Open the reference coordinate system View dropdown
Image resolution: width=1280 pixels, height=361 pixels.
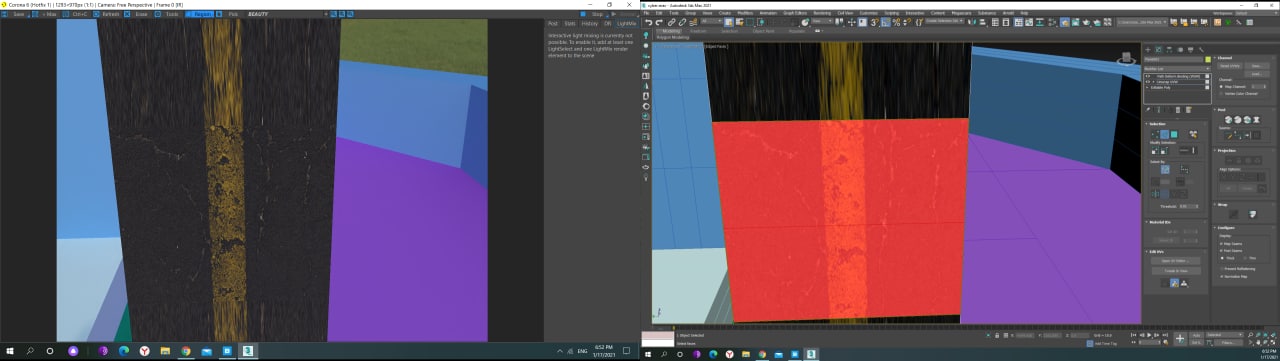(822, 22)
